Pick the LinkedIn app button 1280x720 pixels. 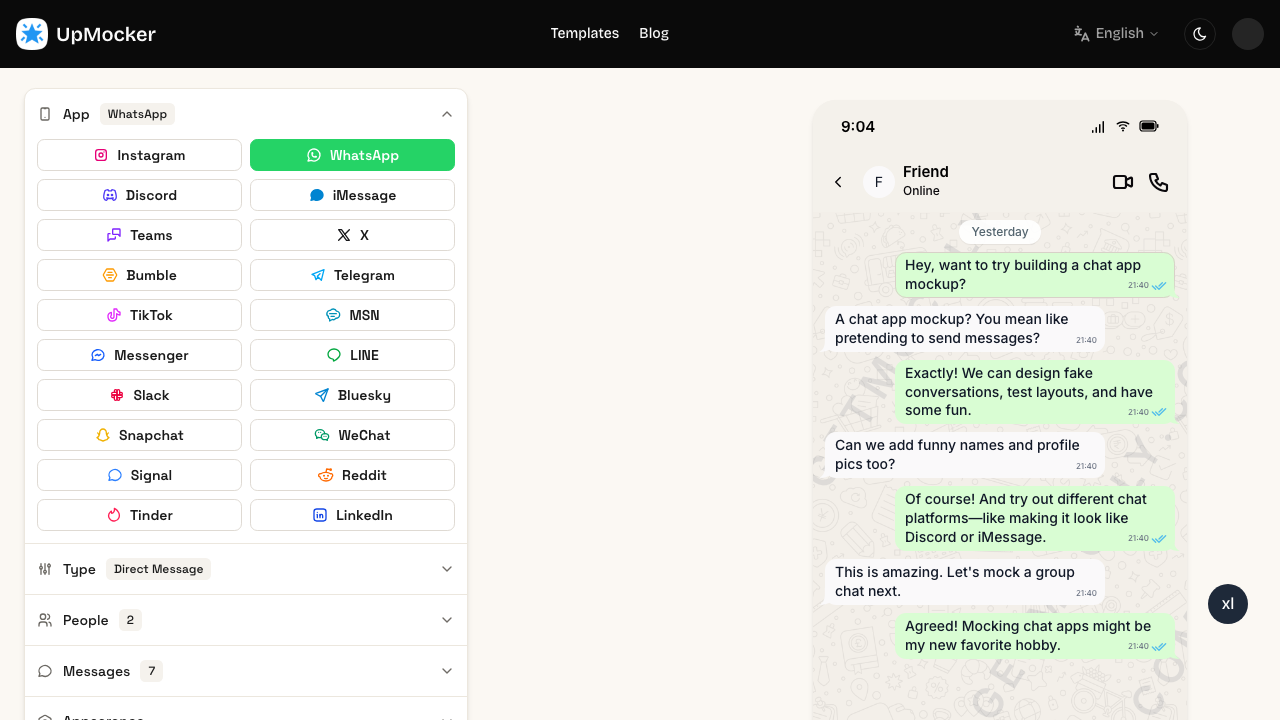(352, 515)
